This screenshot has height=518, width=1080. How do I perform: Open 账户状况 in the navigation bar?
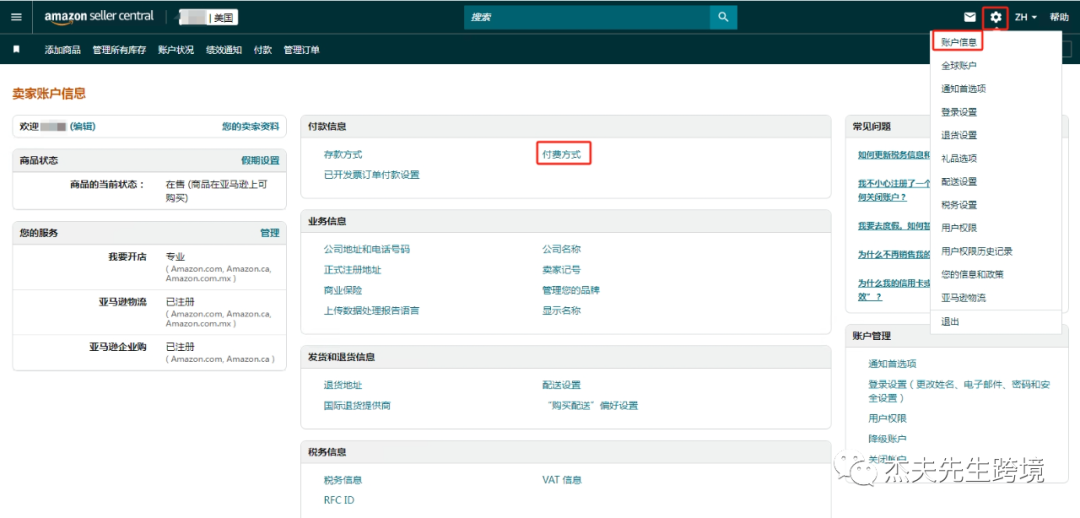[176, 50]
